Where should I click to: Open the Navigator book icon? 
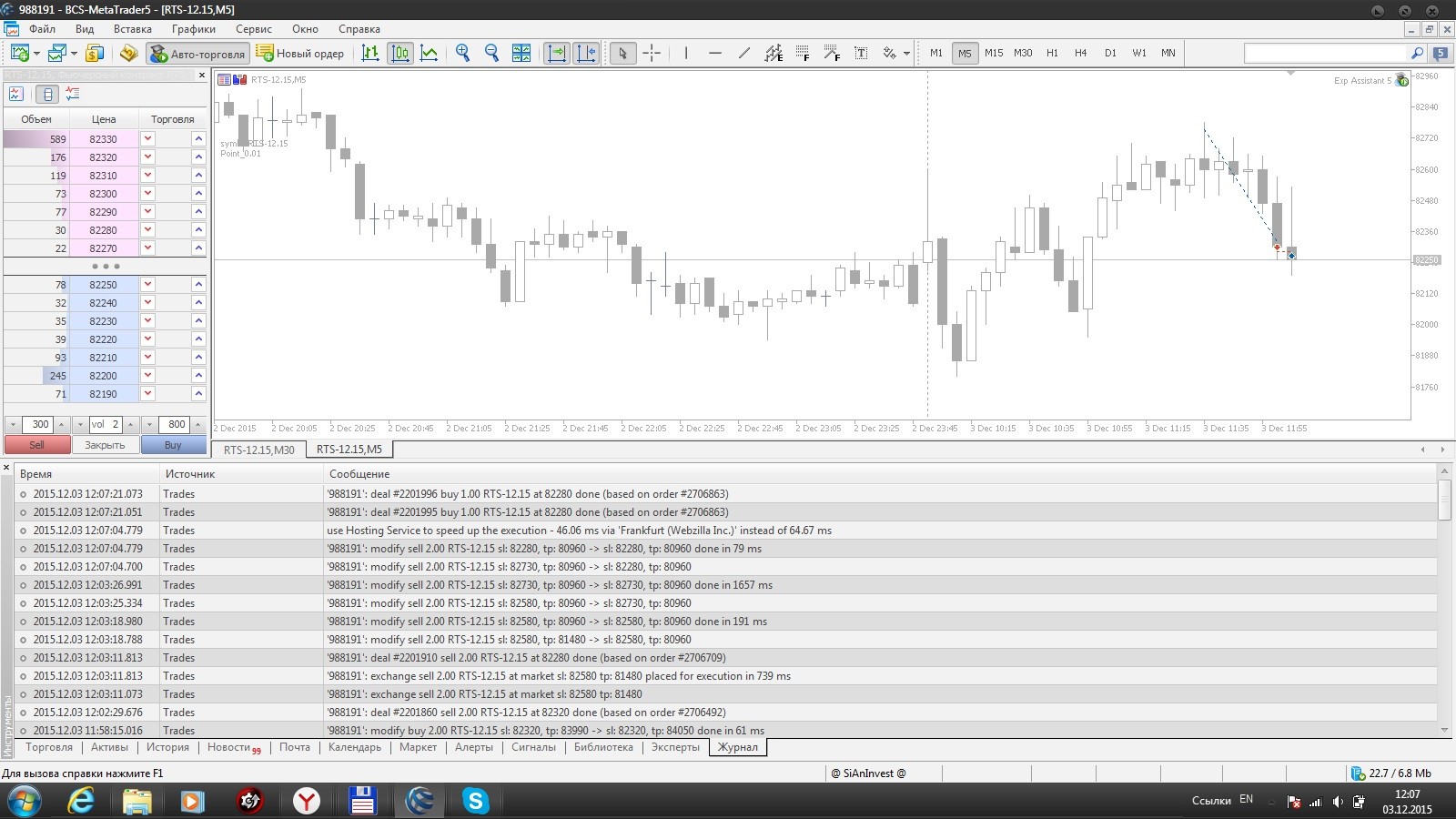click(x=128, y=53)
